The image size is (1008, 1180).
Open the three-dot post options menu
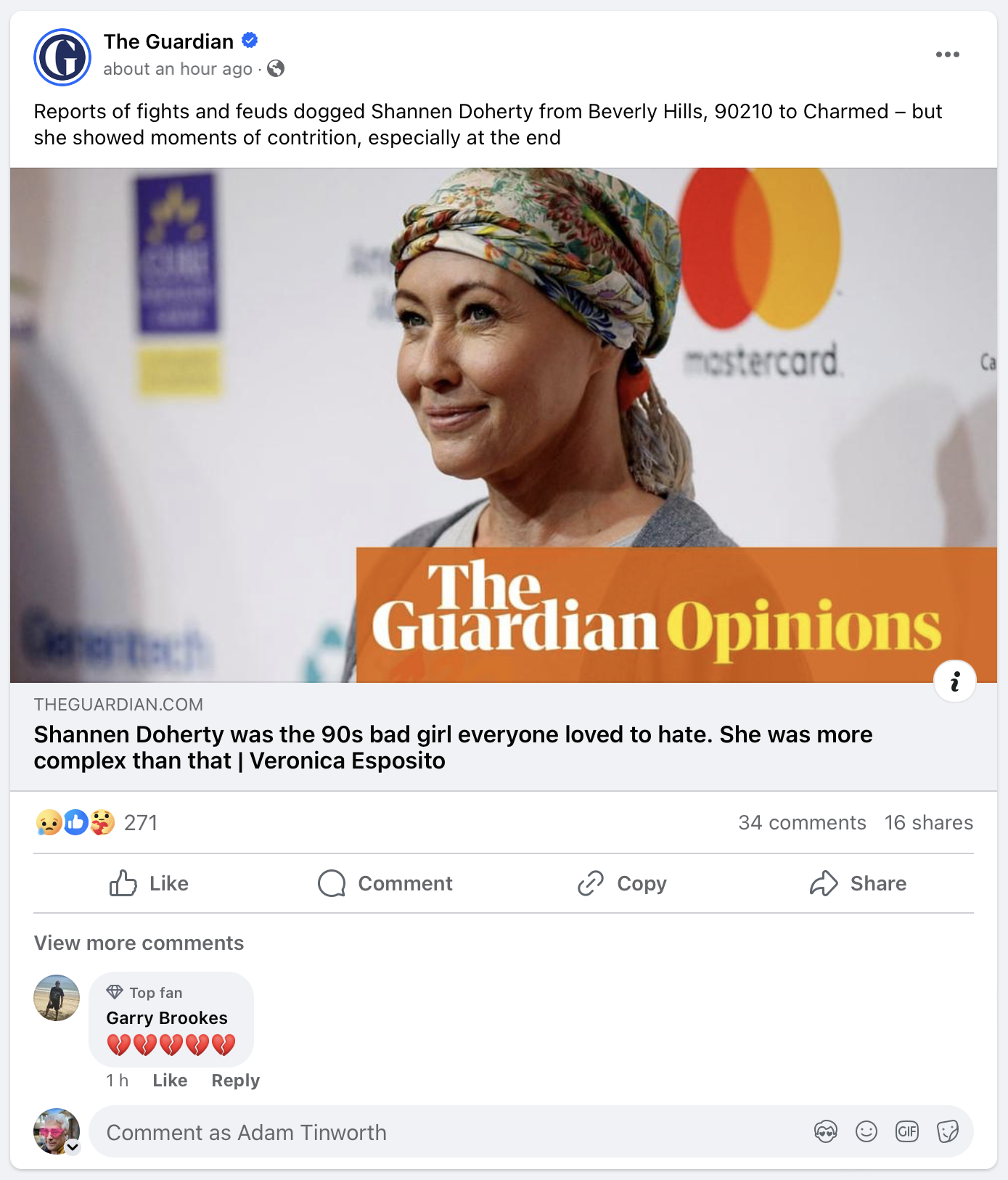click(947, 54)
